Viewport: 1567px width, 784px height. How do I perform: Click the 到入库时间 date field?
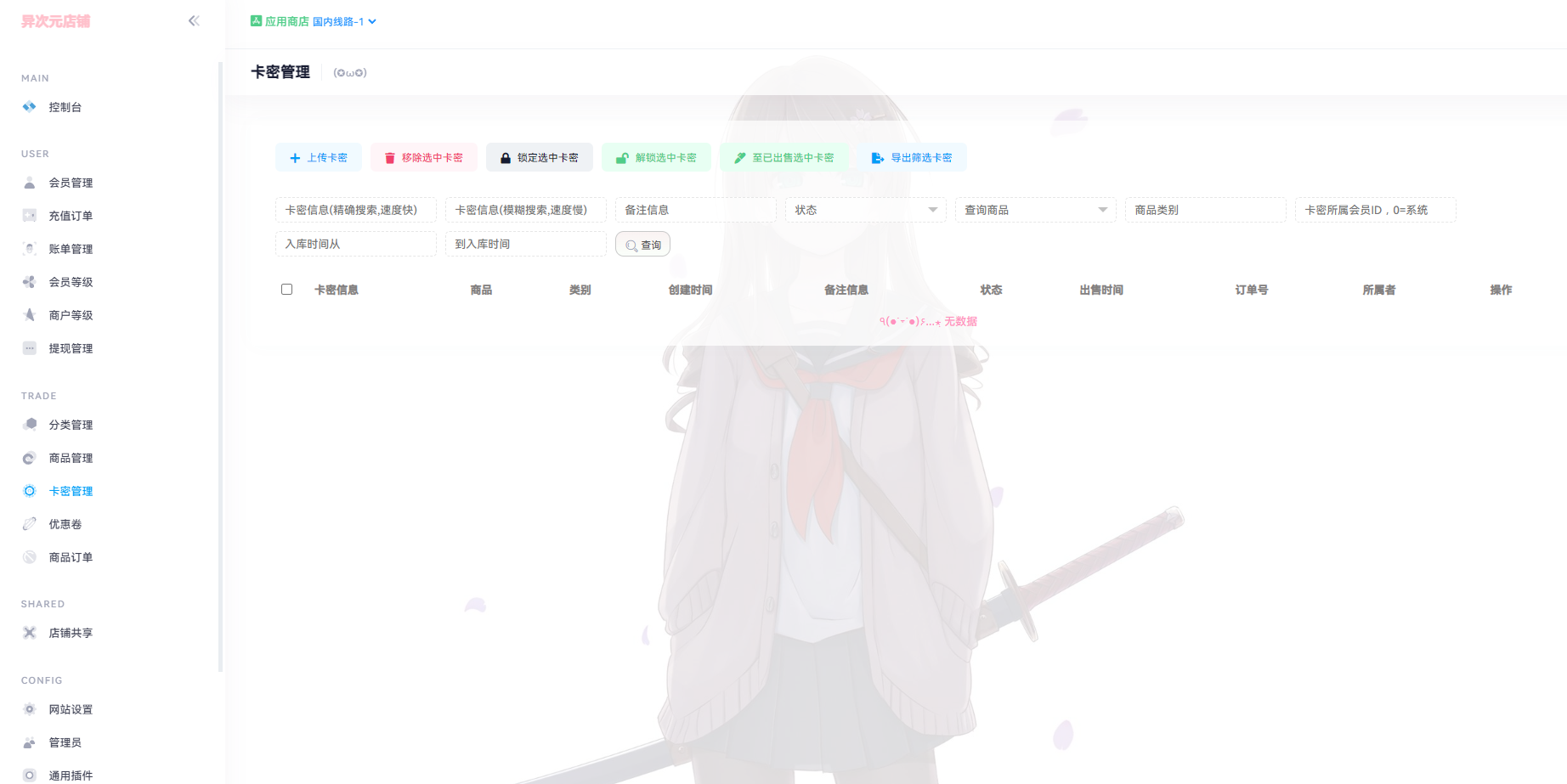(525, 244)
